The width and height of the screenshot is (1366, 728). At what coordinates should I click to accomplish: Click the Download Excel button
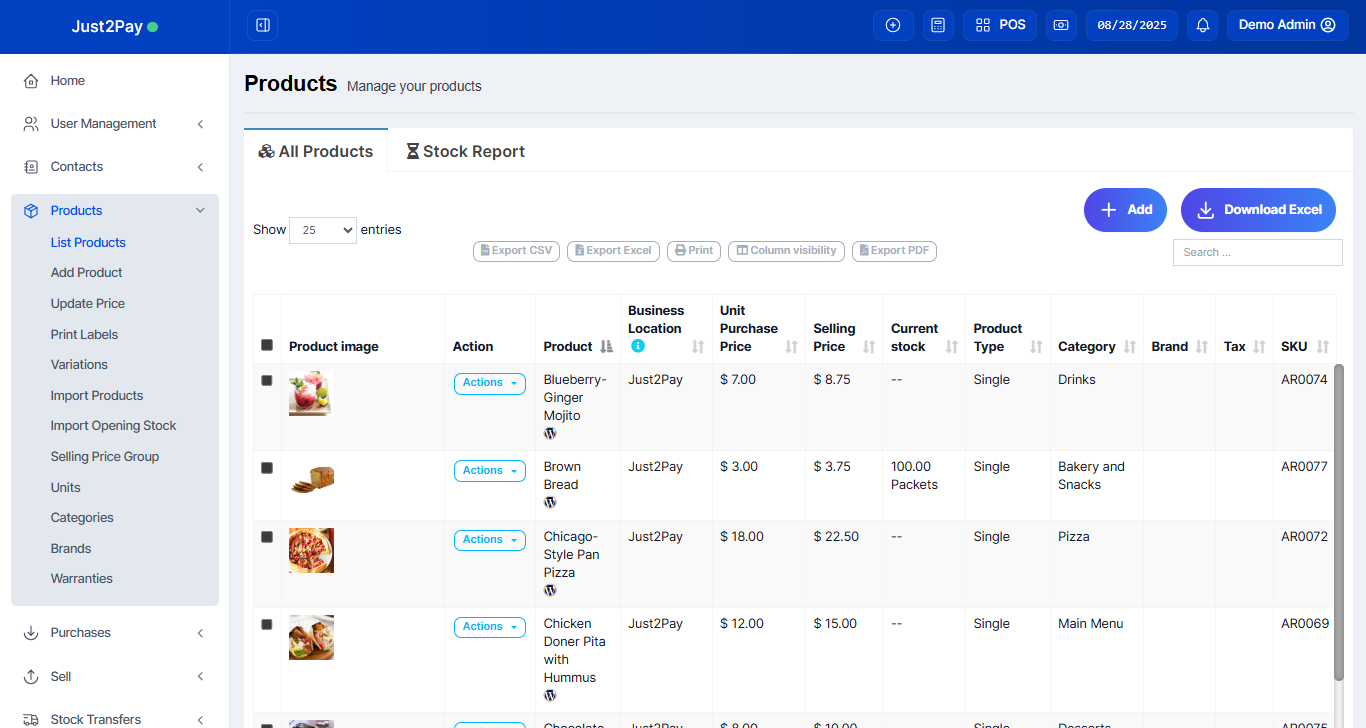(x=1257, y=210)
